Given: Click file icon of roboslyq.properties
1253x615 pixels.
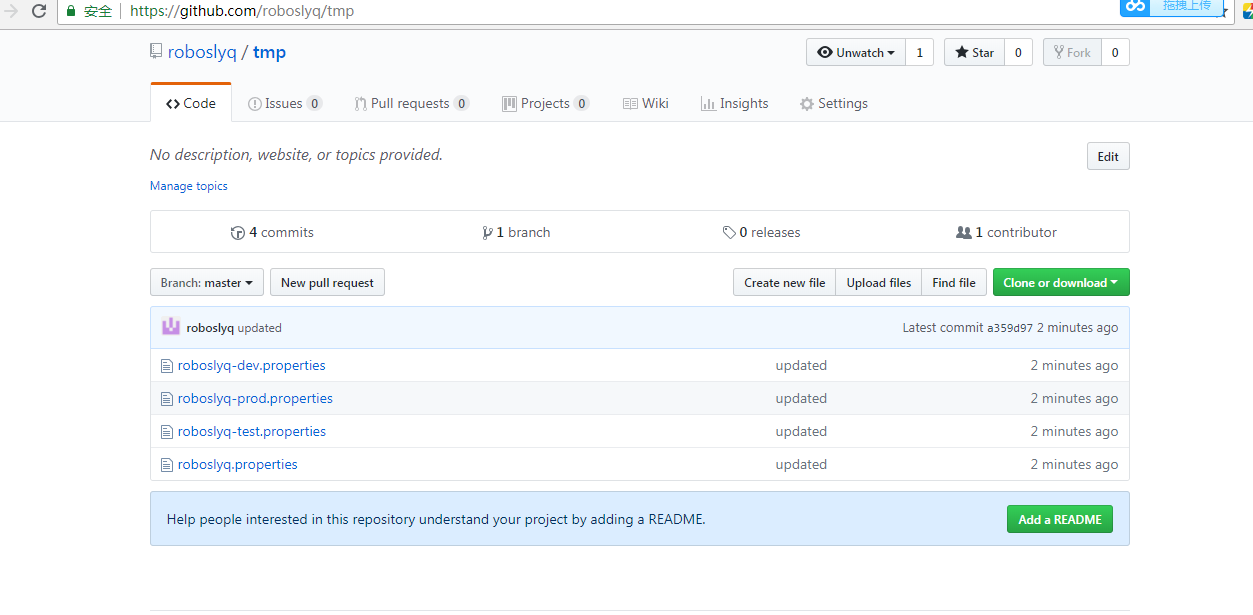Looking at the screenshot, I should point(167,465).
